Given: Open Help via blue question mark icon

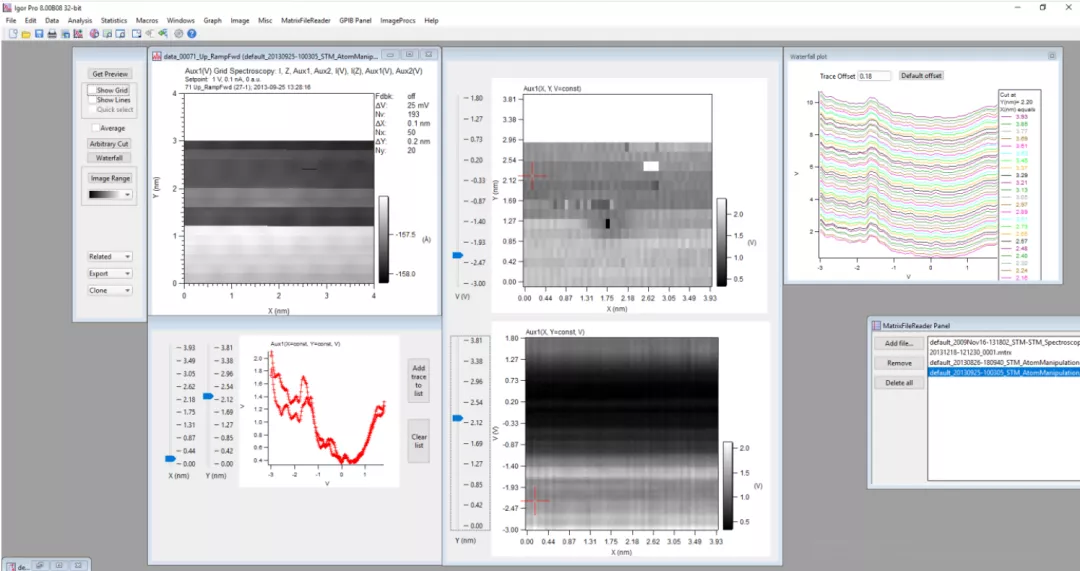Looking at the screenshot, I should point(191,33).
